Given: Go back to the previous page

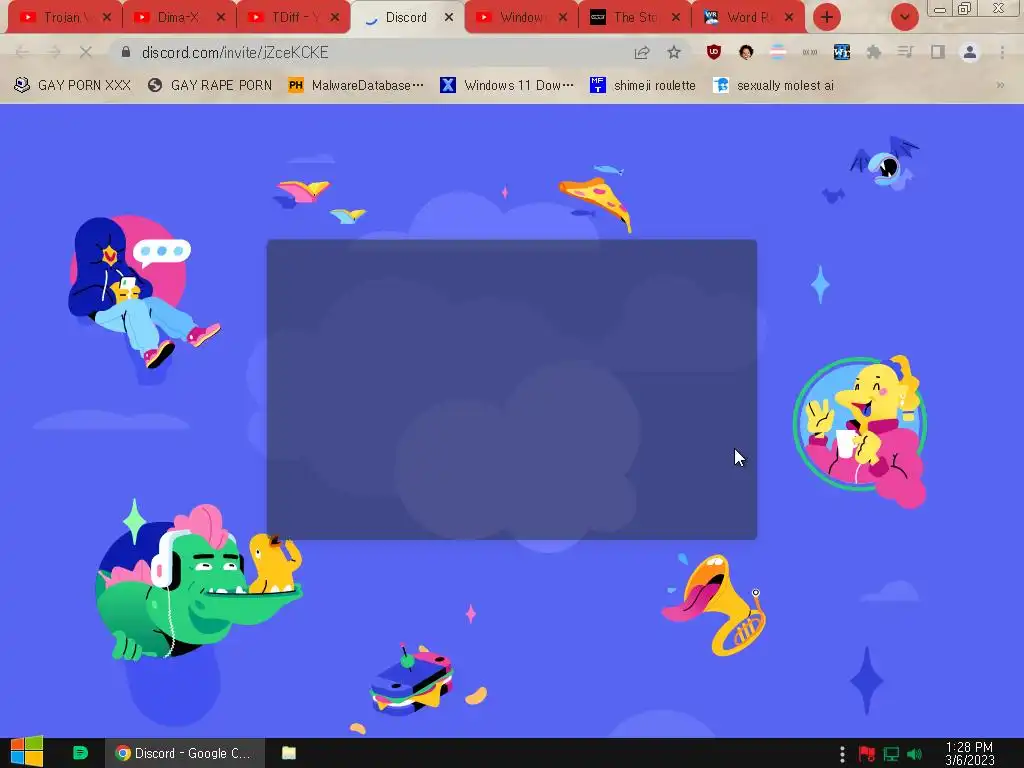Looking at the screenshot, I should click(22, 52).
